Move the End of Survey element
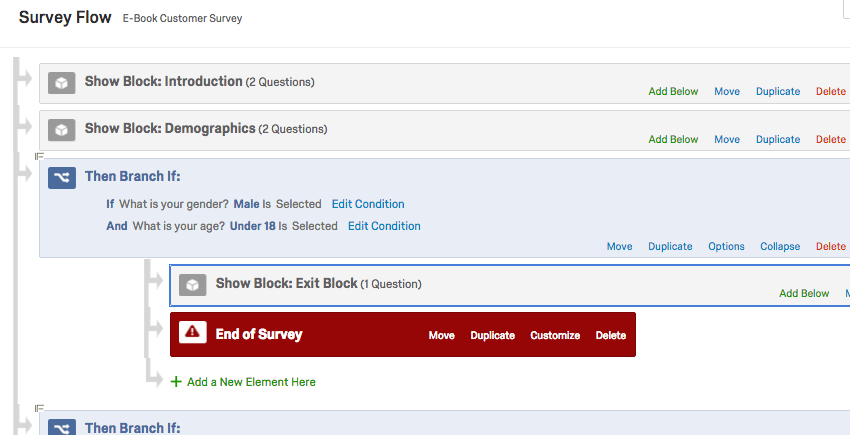This screenshot has height=435, width=850. [442, 336]
